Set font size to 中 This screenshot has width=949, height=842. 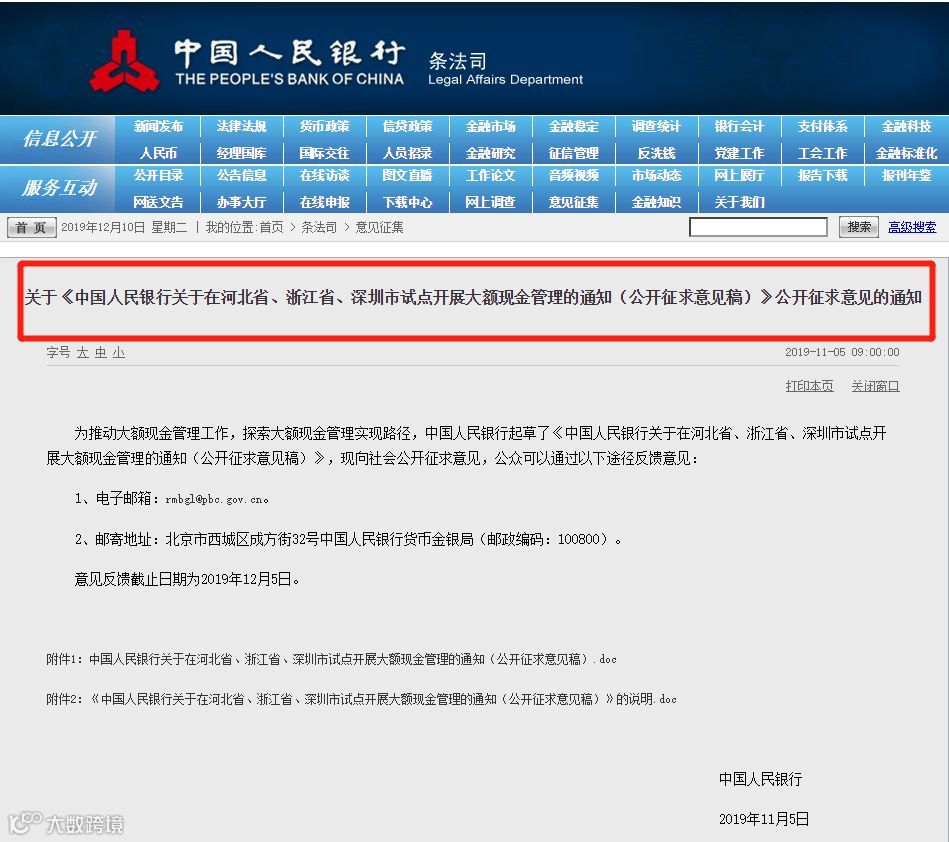tap(100, 352)
